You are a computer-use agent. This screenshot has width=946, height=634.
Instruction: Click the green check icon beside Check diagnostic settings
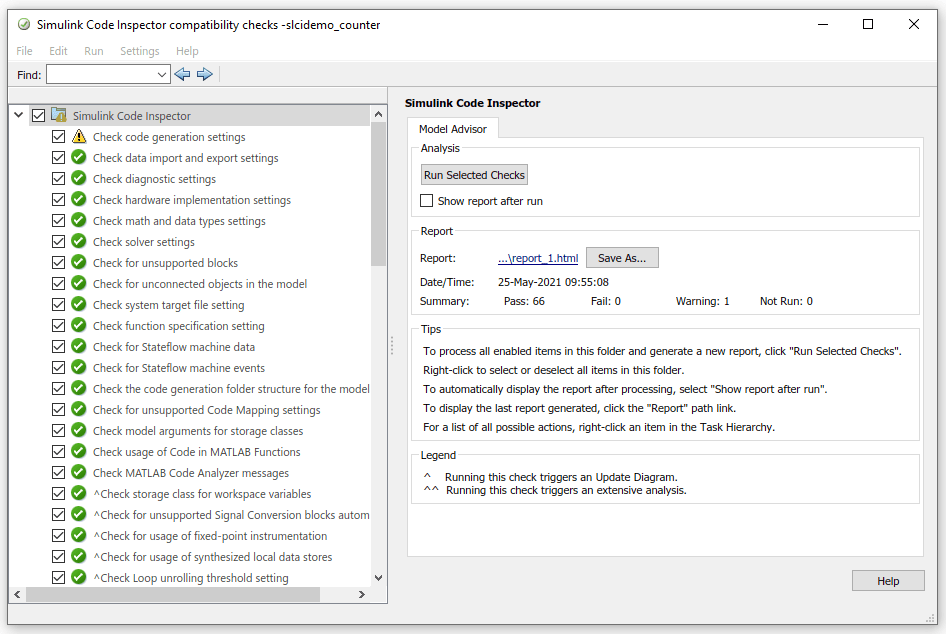pyautogui.click(x=79, y=178)
